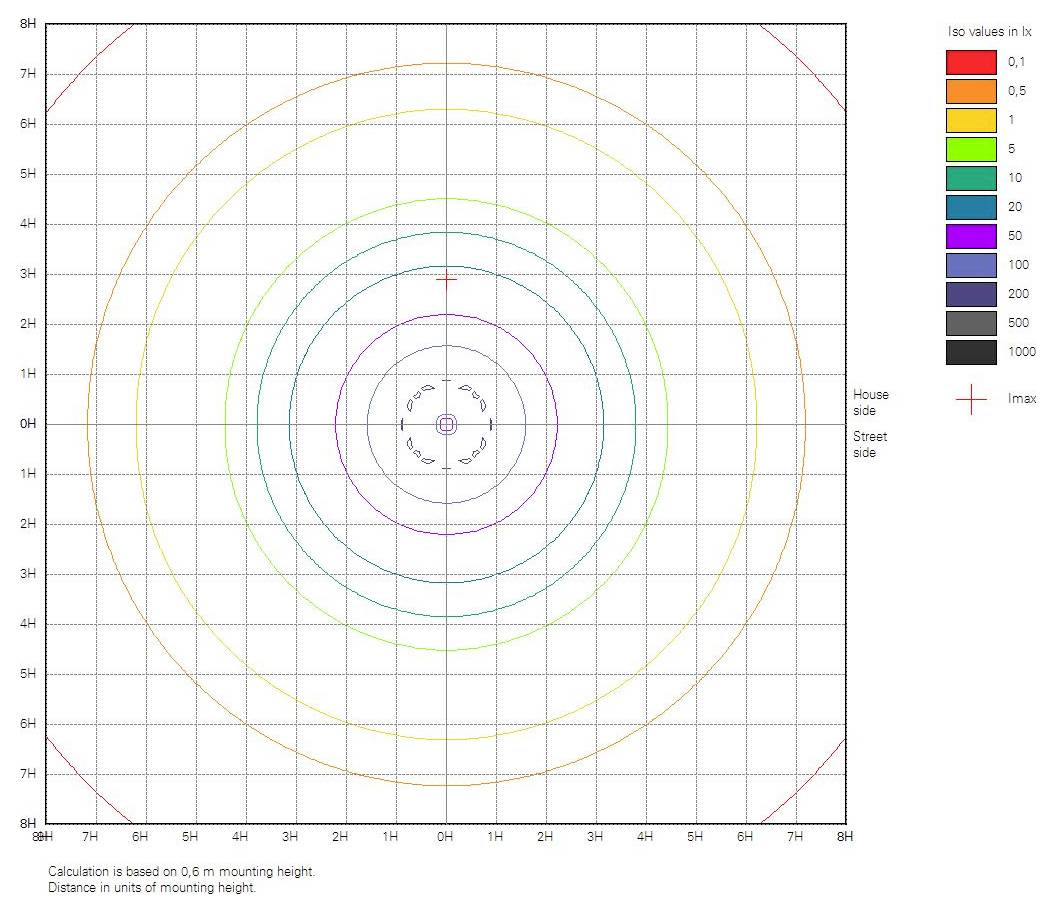This screenshot has height=912, width=1056.
Task: Click the periwinkle 100 lx legend swatch
Action: [x=971, y=265]
